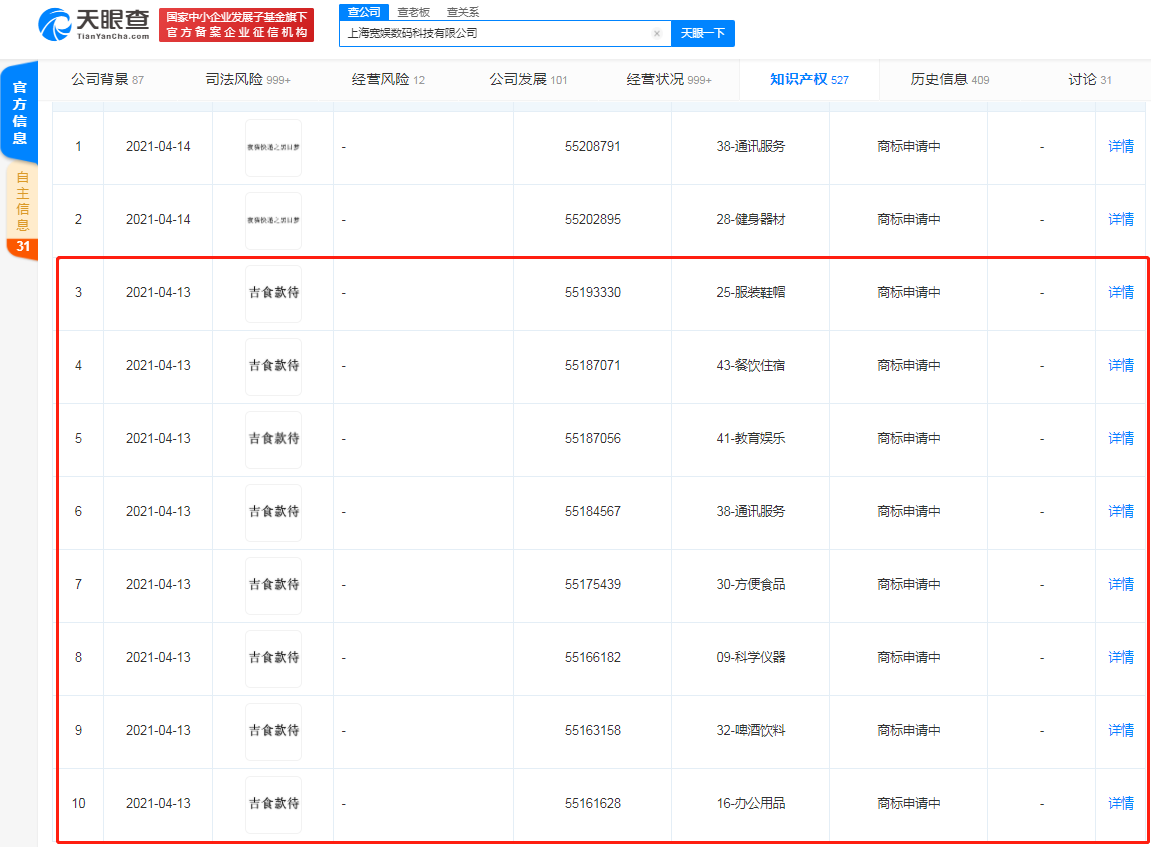Open 详情 for trademark 55193330
This screenshot has height=847, width=1151.
1121,293
